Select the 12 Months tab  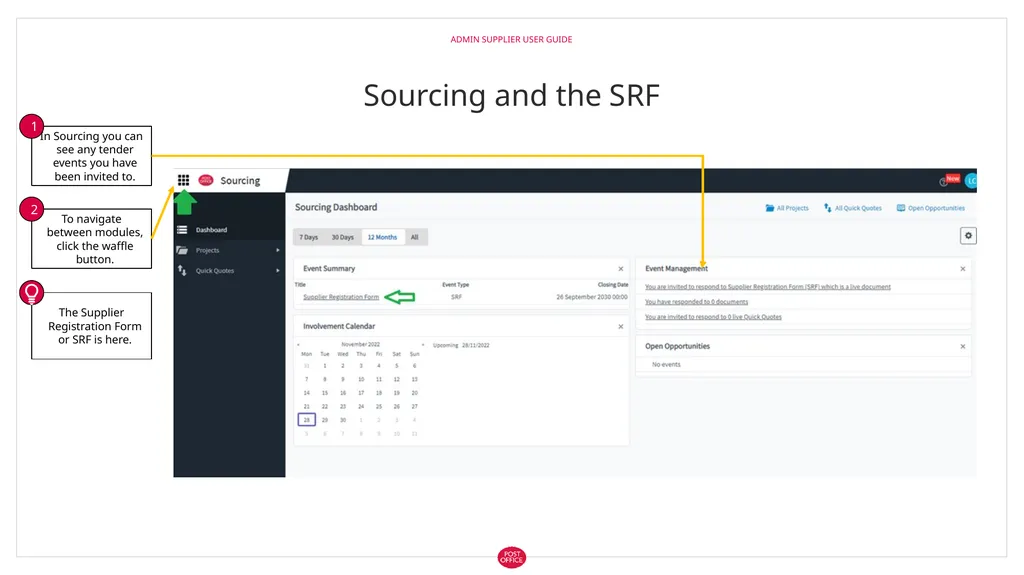[x=382, y=237]
